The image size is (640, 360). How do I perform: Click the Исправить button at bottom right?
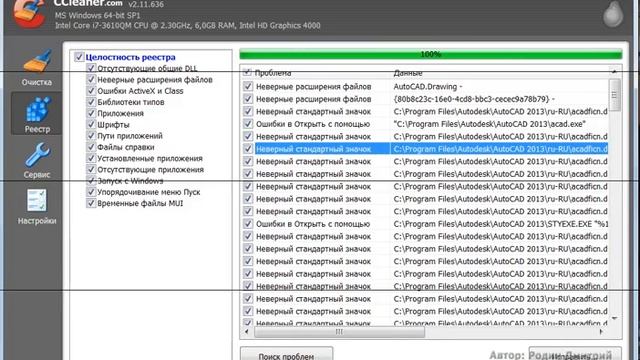coord(575,354)
